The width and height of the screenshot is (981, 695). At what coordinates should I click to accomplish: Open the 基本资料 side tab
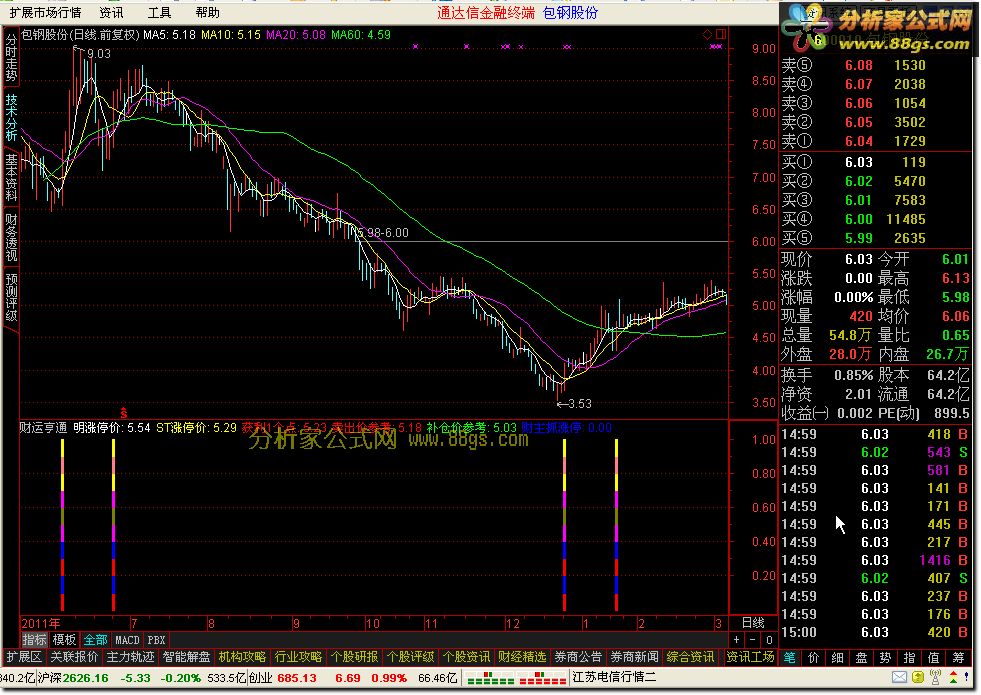[11, 177]
